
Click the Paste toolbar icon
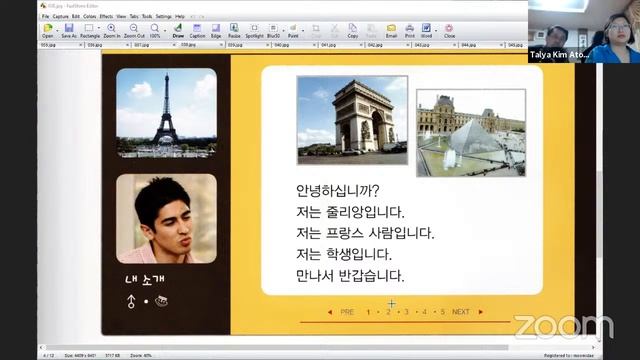coord(371,28)
